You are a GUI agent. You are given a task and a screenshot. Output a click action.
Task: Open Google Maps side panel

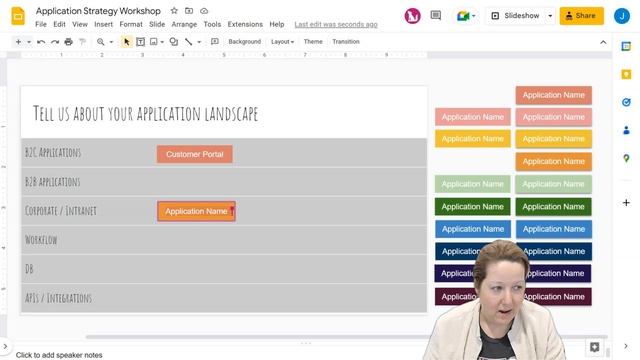(x=626, y=158)
